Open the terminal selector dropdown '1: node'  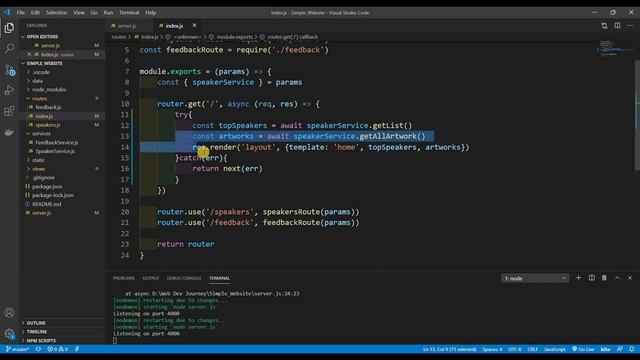click(x=535, y=278)
